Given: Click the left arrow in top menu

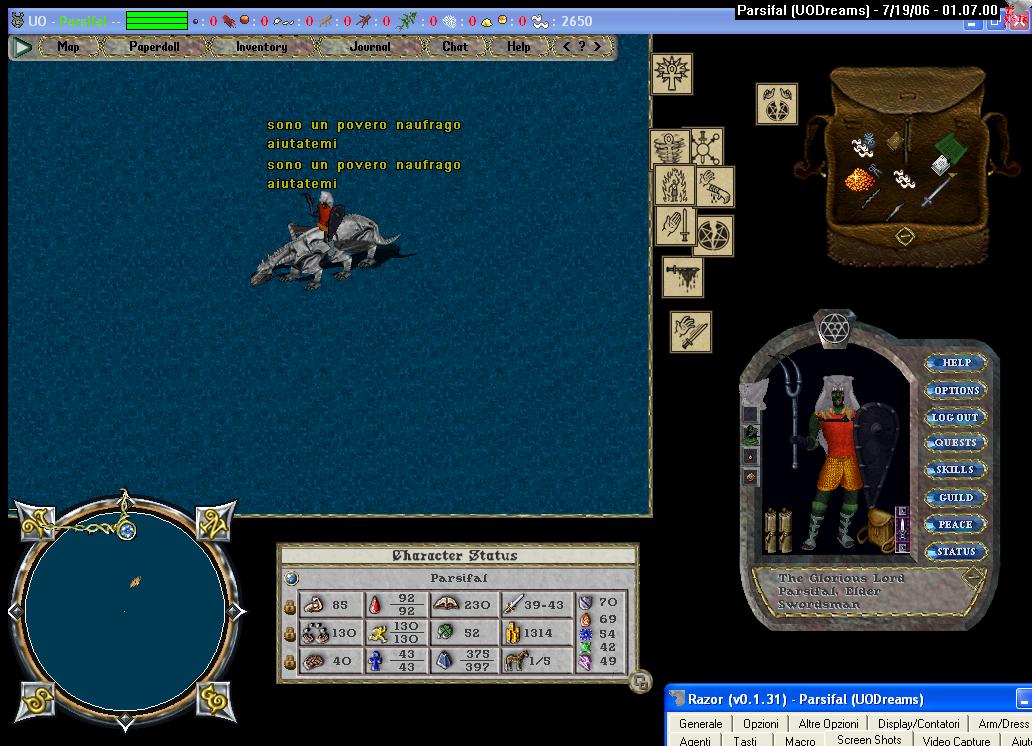Looking at the screenshot, I should (x=567, y=46).
